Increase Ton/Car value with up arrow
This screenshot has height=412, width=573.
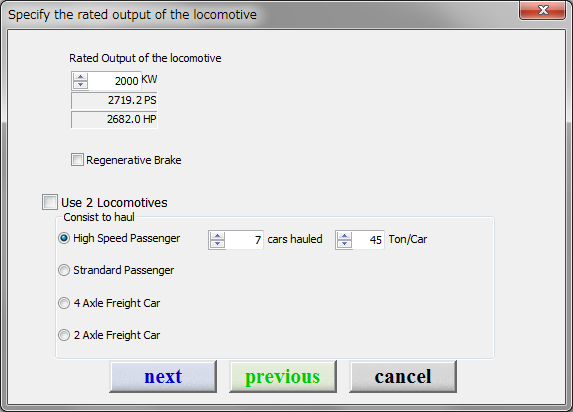pos(344,236)
